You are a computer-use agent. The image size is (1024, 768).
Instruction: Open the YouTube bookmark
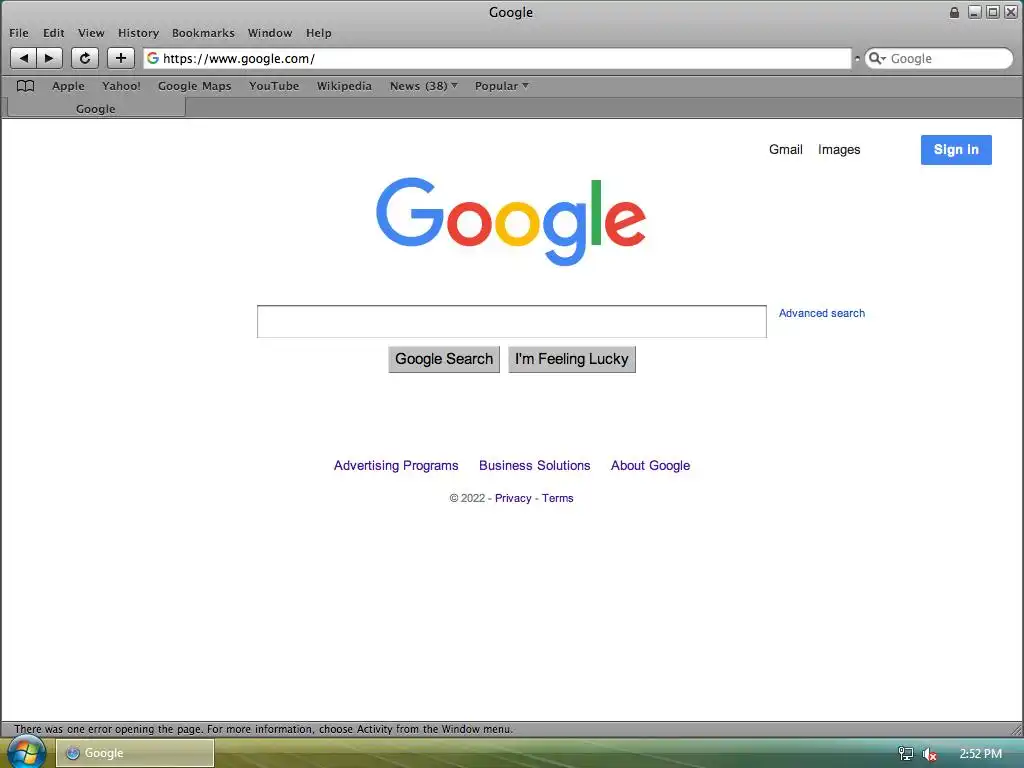click(274, 86)
